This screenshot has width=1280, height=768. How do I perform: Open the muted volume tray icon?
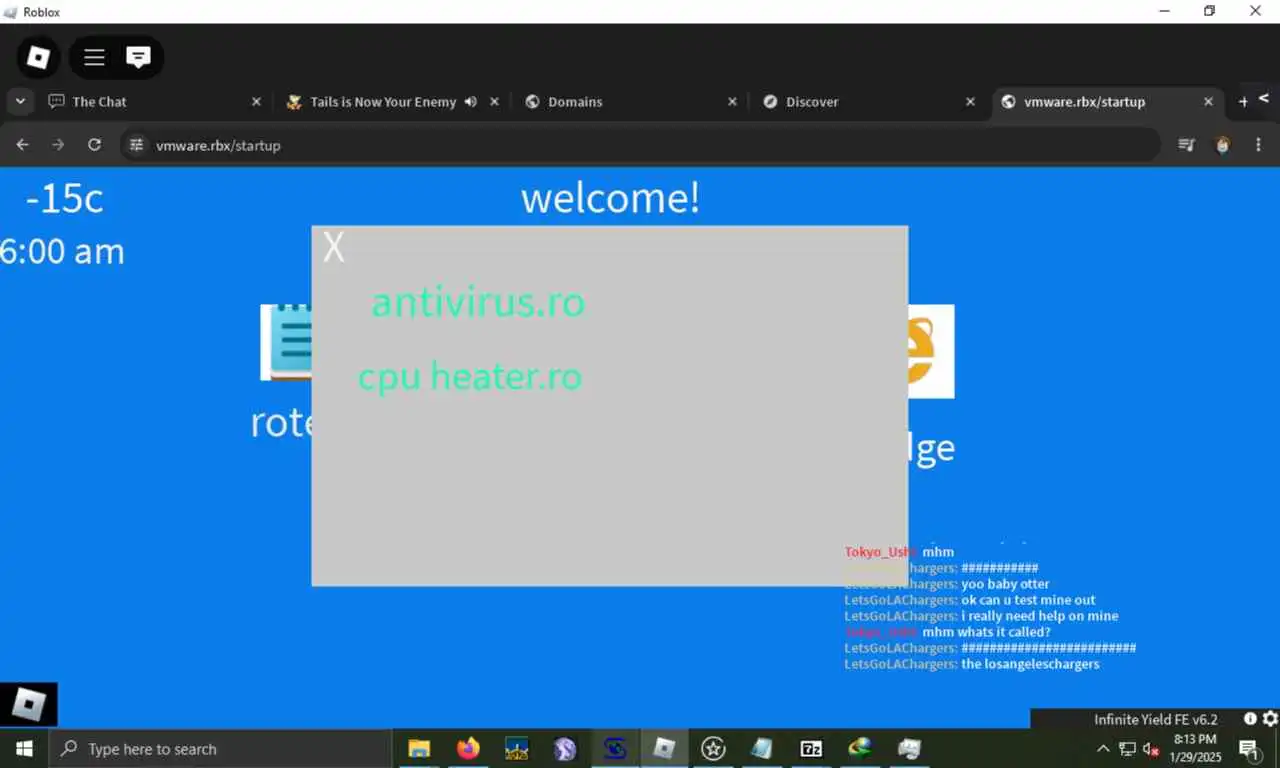(x=1151, y=748)
